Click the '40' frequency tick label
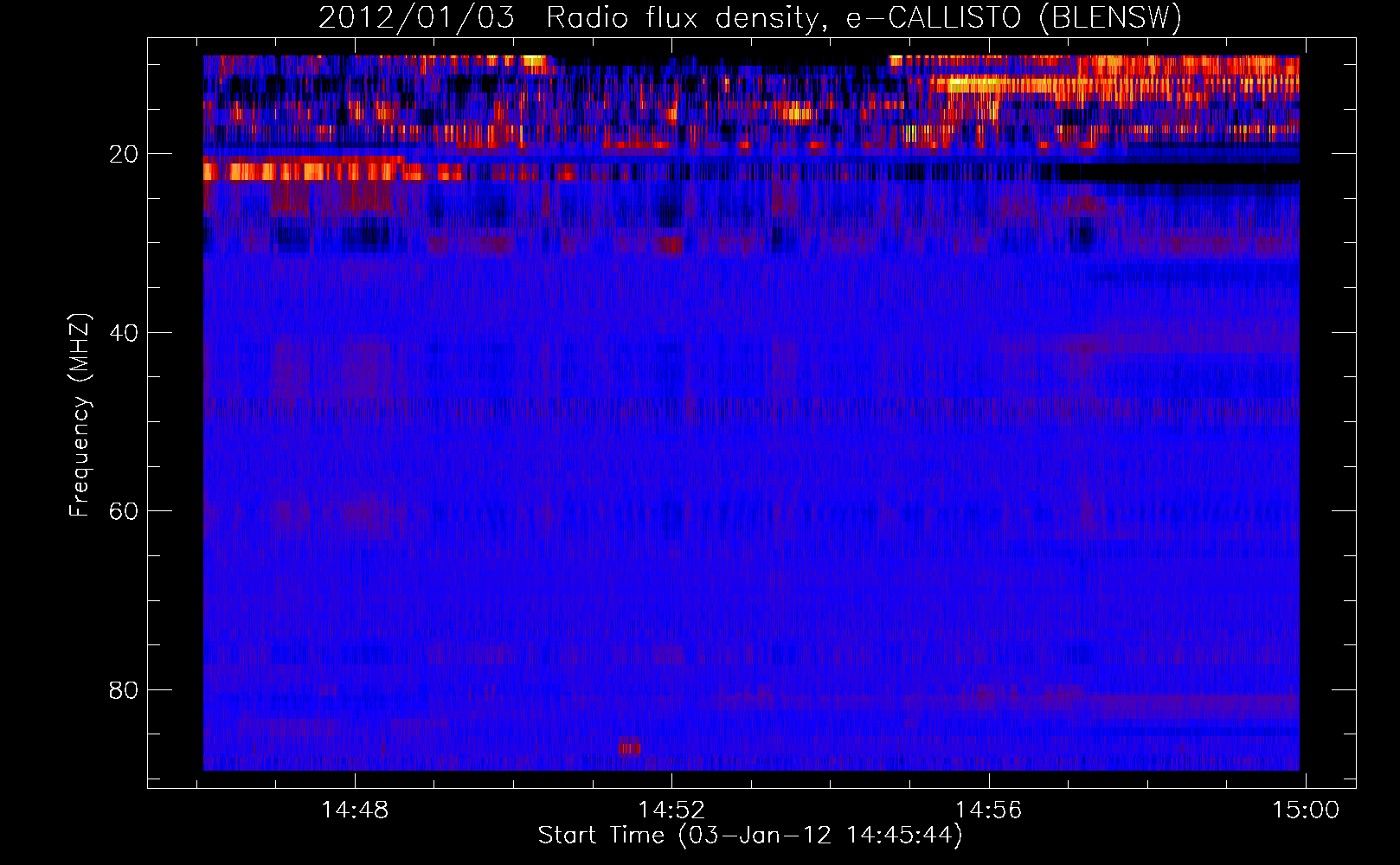Image resolution: width=1400 pixels, height=865 pixels. tap(124, 333)
